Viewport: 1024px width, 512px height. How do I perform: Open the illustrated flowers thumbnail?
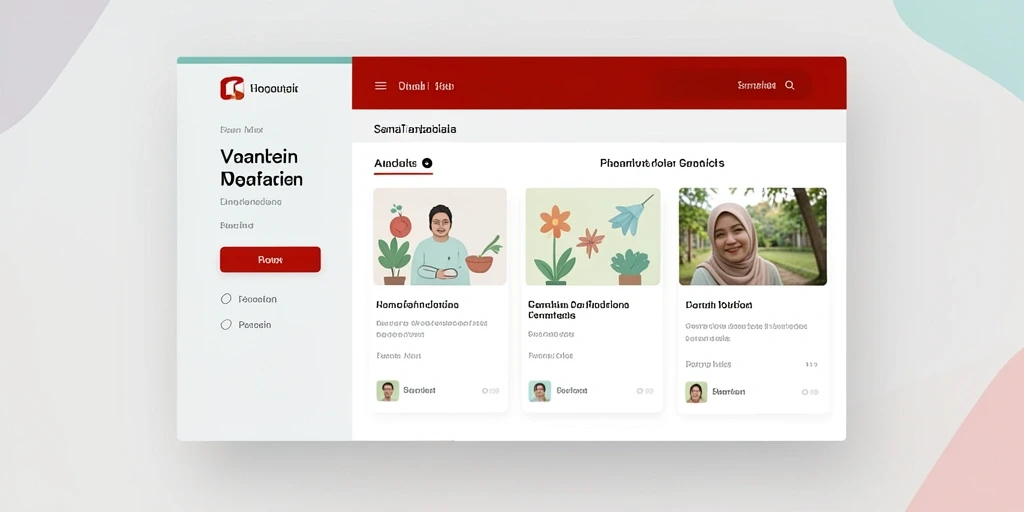coord(592,236)
